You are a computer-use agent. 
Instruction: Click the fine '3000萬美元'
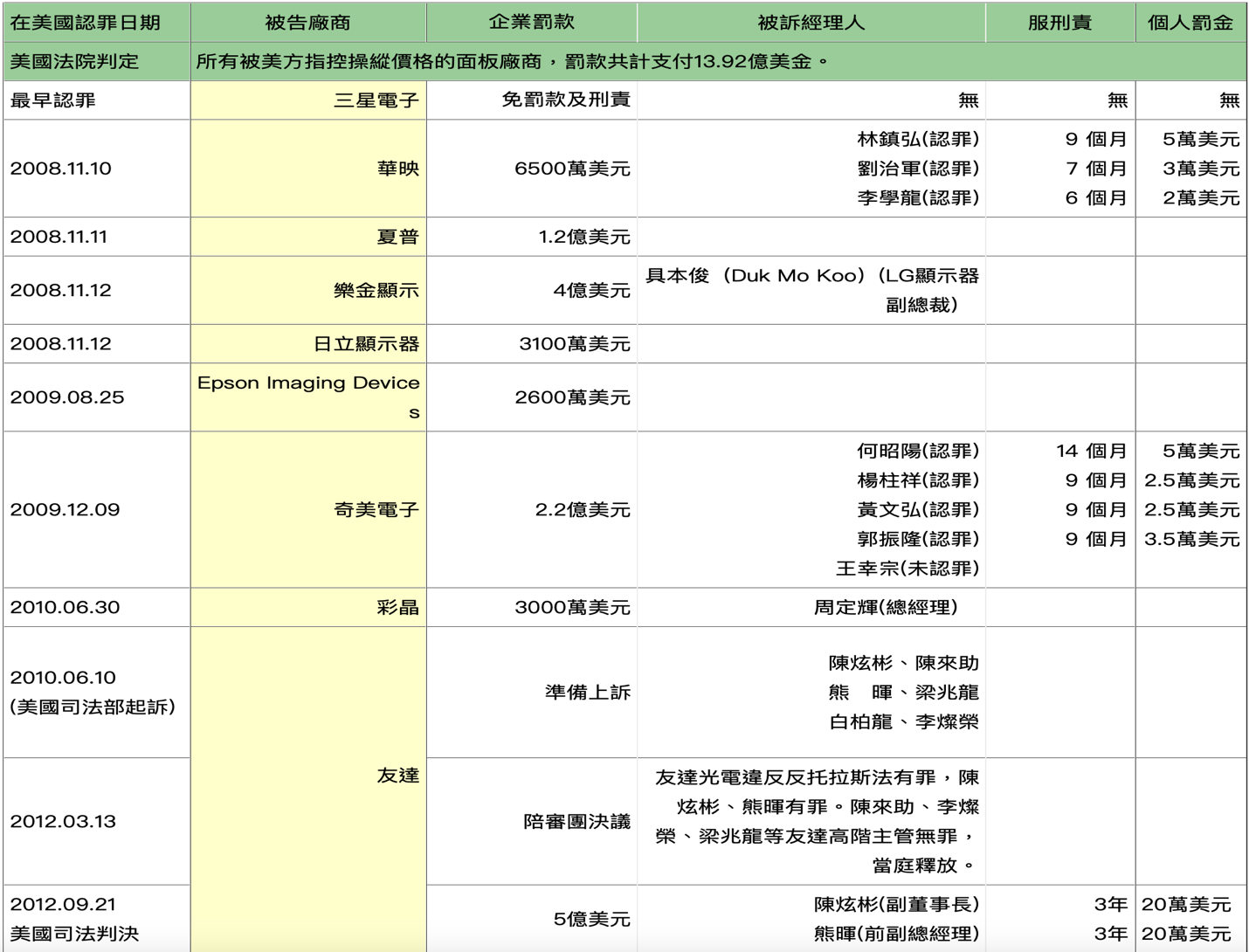tap(572, 607)
